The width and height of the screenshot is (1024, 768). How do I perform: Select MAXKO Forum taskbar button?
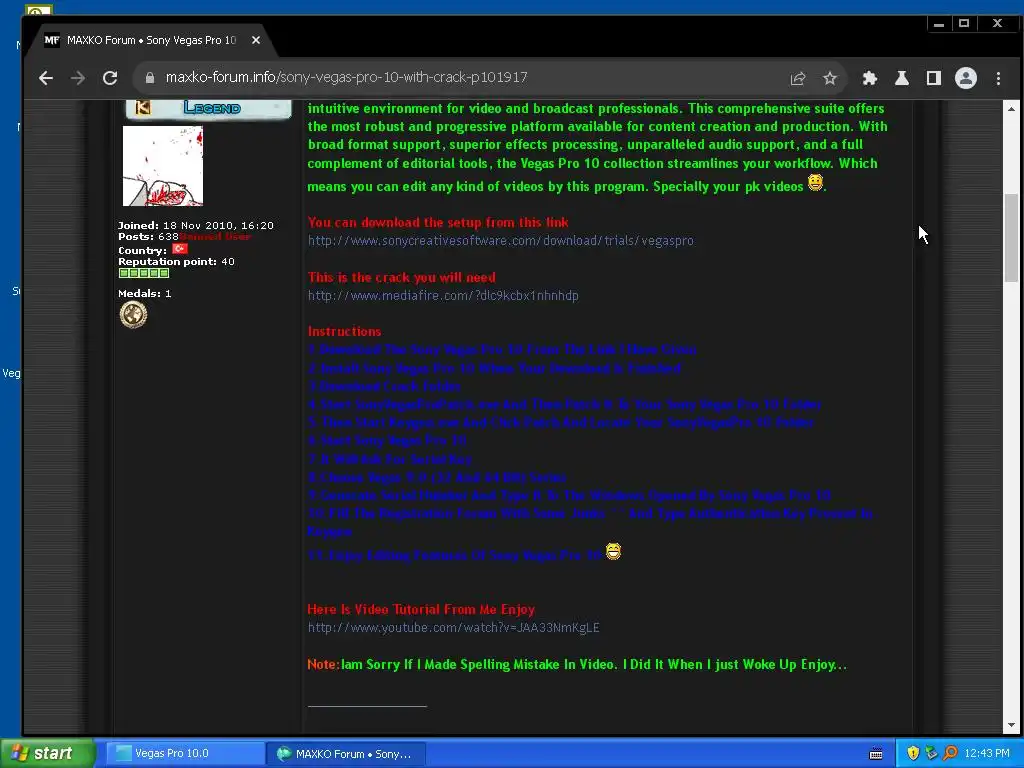coord(347,754)
